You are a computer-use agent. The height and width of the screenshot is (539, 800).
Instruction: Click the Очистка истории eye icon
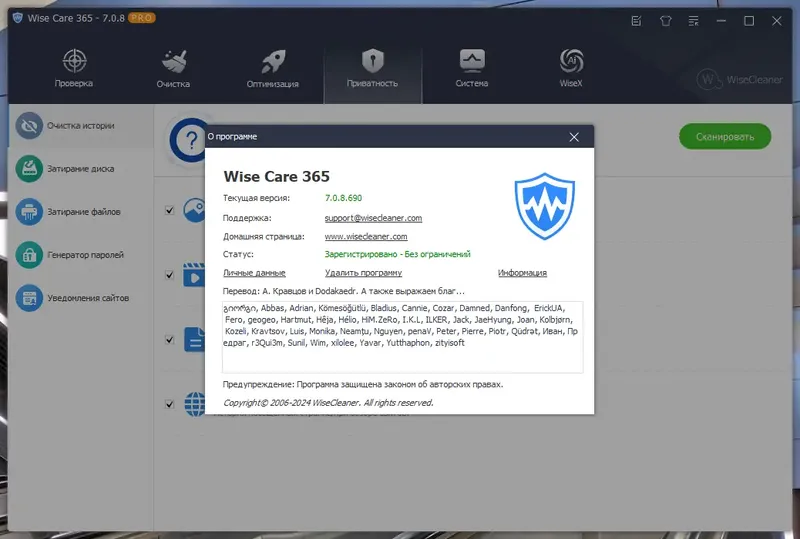pos(29,126)
